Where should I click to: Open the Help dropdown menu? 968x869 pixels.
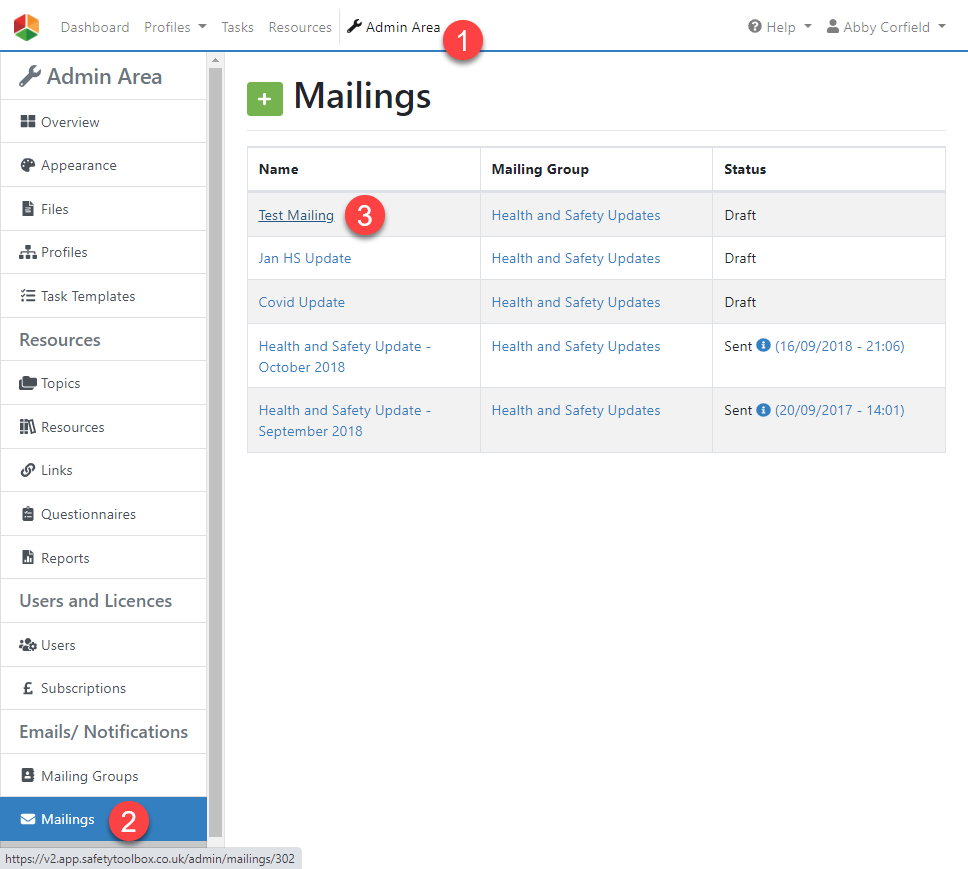[x=780, y=27]
